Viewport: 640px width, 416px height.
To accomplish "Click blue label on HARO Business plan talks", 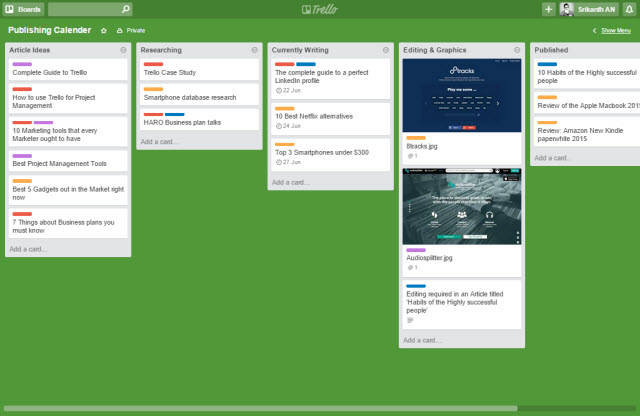I will pos(175,114).
